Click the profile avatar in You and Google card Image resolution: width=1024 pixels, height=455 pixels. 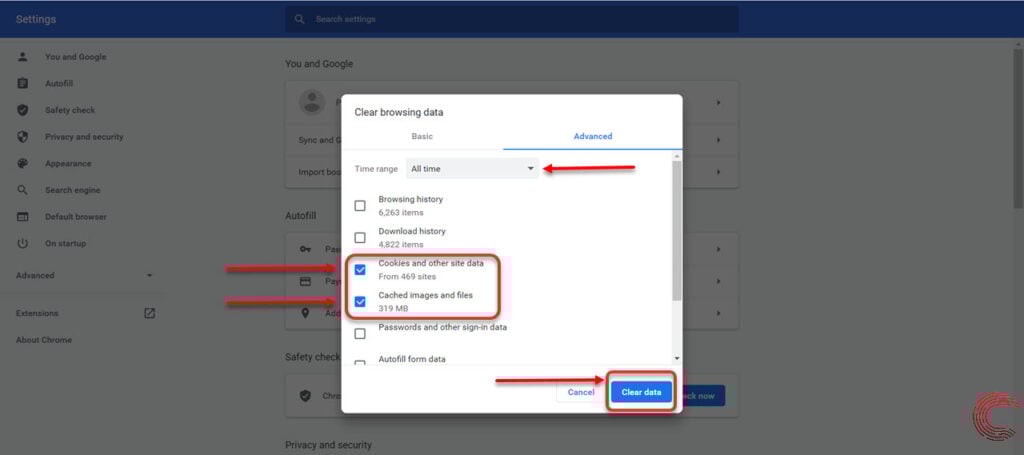(x=312, y=102)
